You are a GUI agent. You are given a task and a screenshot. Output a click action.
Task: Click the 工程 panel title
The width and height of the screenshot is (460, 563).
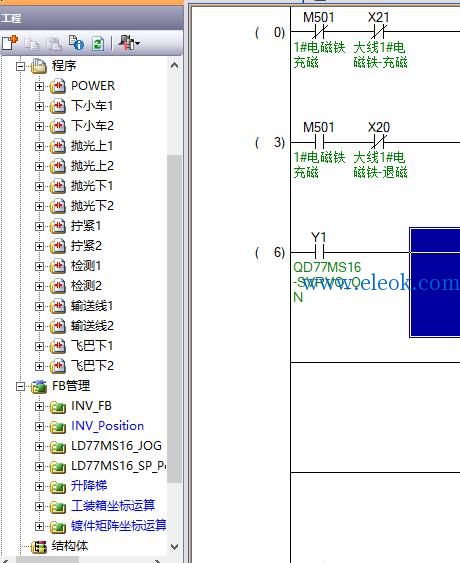point(11,19)
